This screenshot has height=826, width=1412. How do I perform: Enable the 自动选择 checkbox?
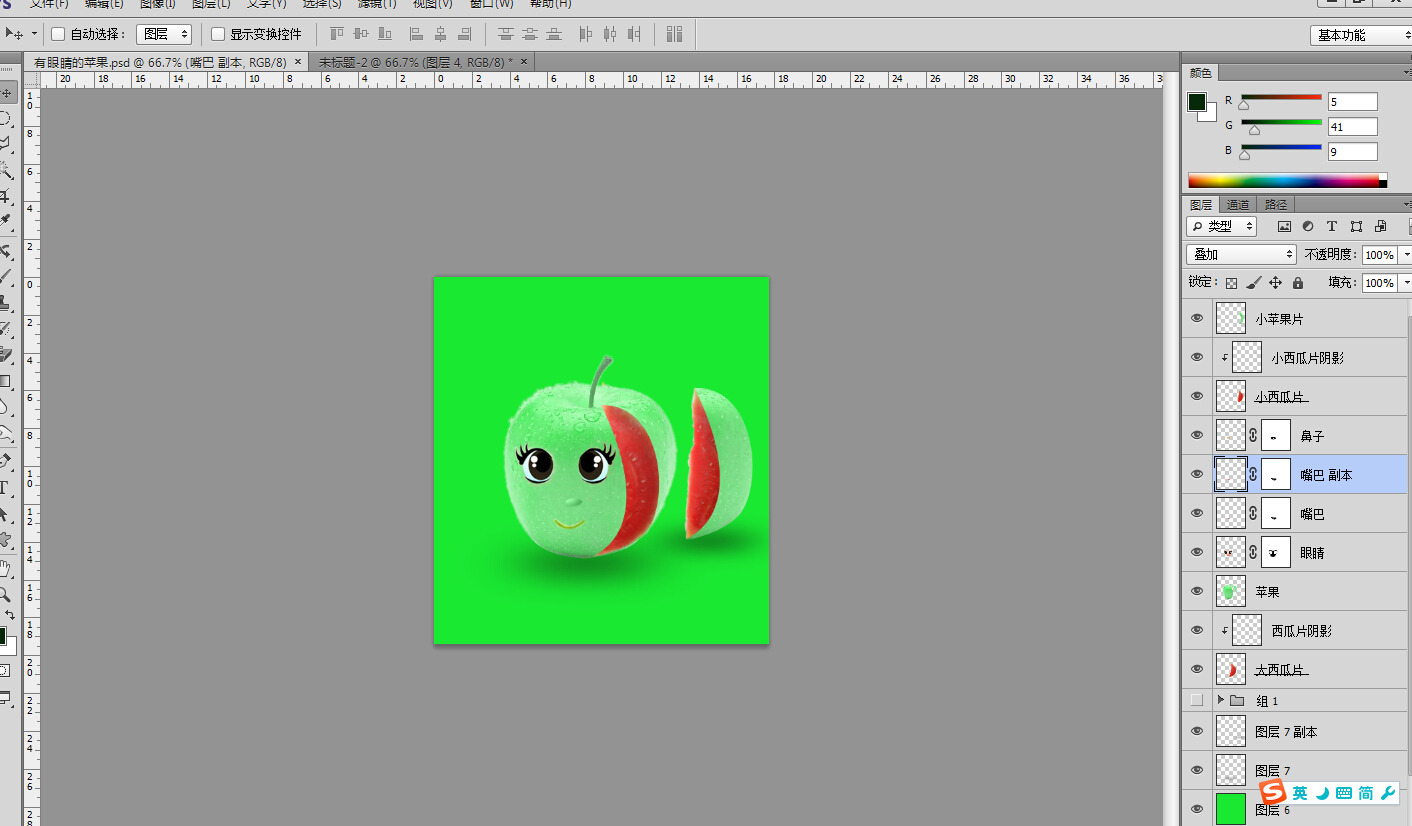58,34
